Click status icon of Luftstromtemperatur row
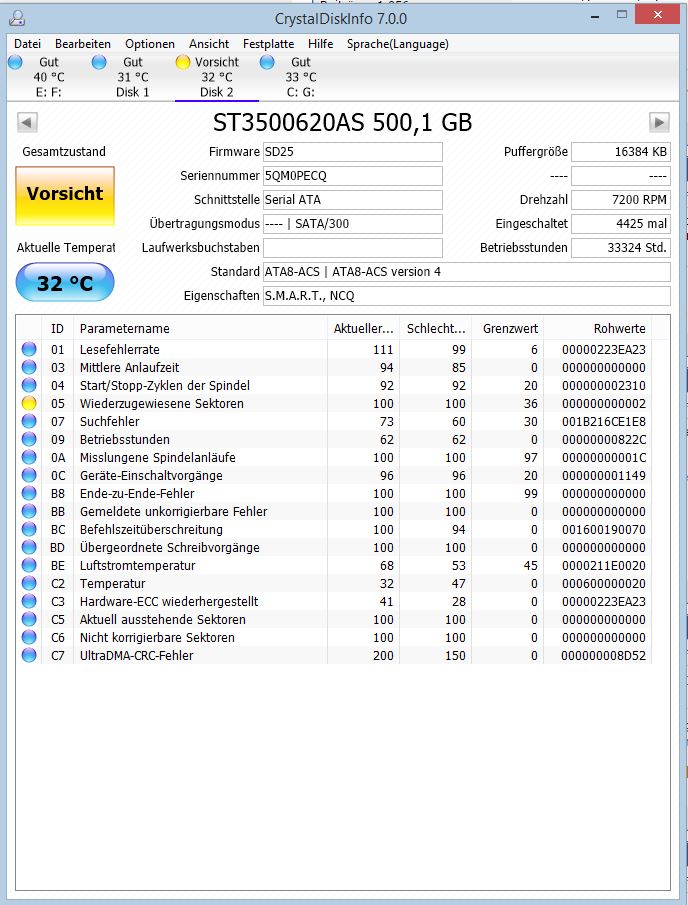This screenshot has height=905, width=688. click(29, 565)
